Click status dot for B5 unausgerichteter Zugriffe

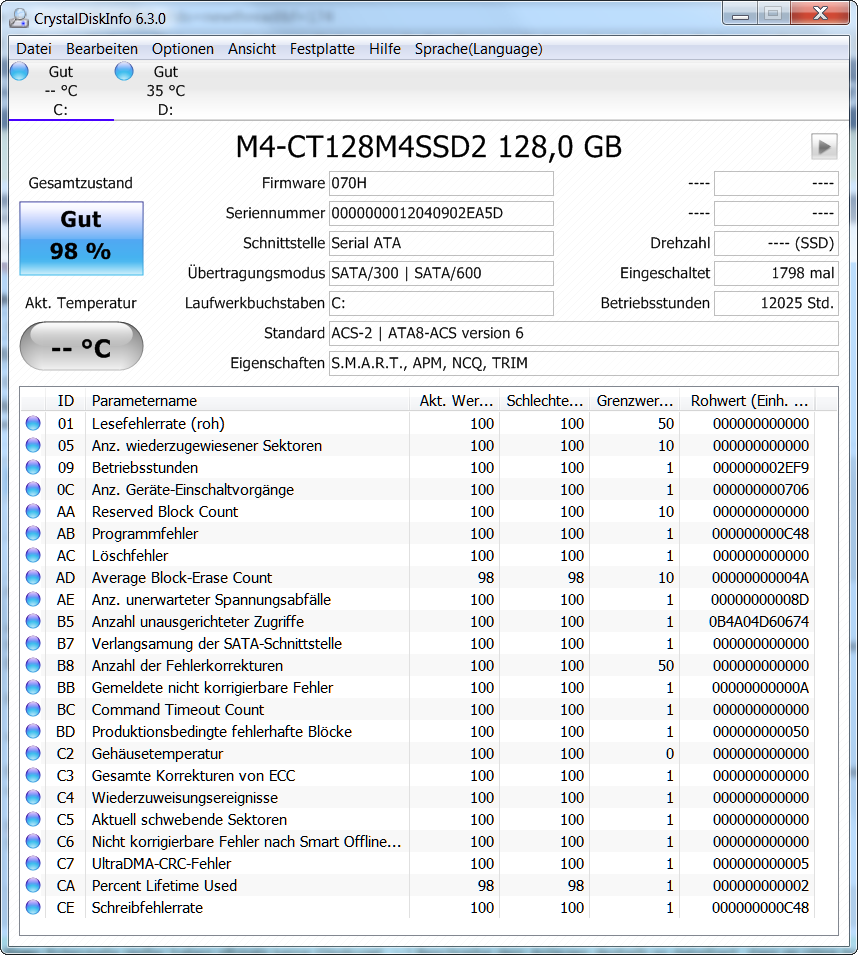click(33, 621)
